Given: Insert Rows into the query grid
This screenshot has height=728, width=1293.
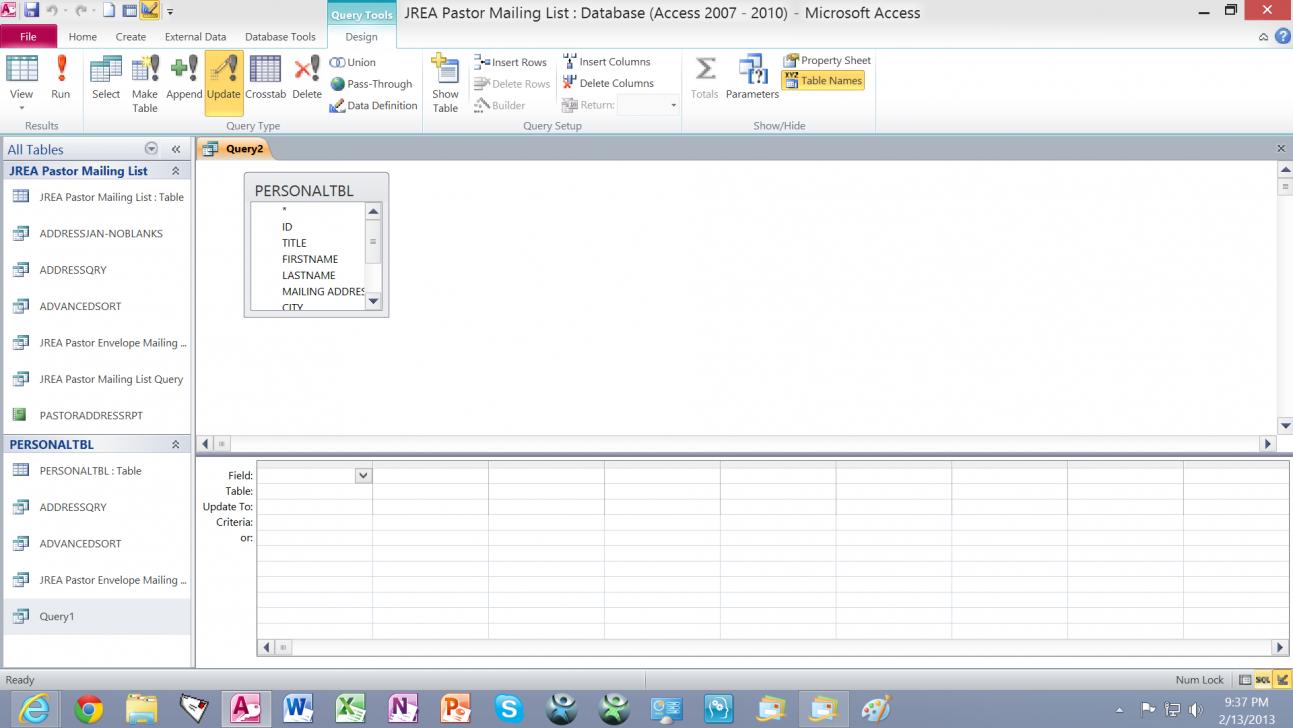Looking at the screenshot, I should click(x=510, y=62).
